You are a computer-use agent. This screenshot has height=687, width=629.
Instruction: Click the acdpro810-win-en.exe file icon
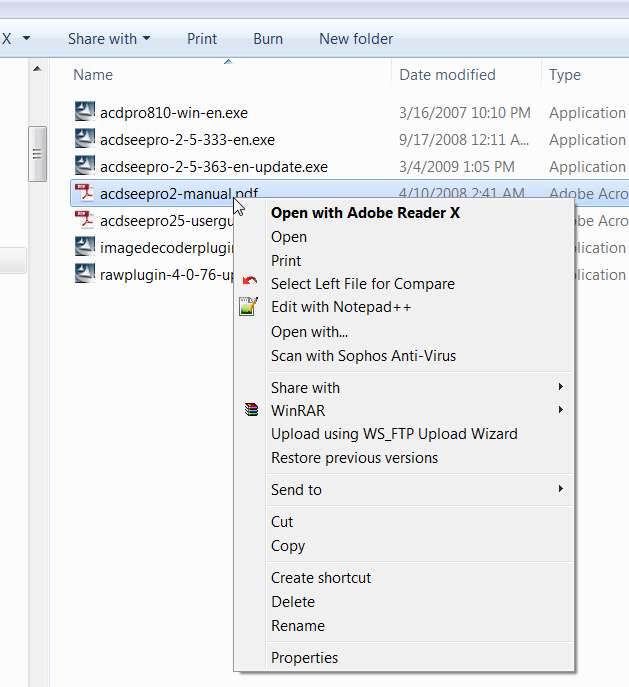85,111
